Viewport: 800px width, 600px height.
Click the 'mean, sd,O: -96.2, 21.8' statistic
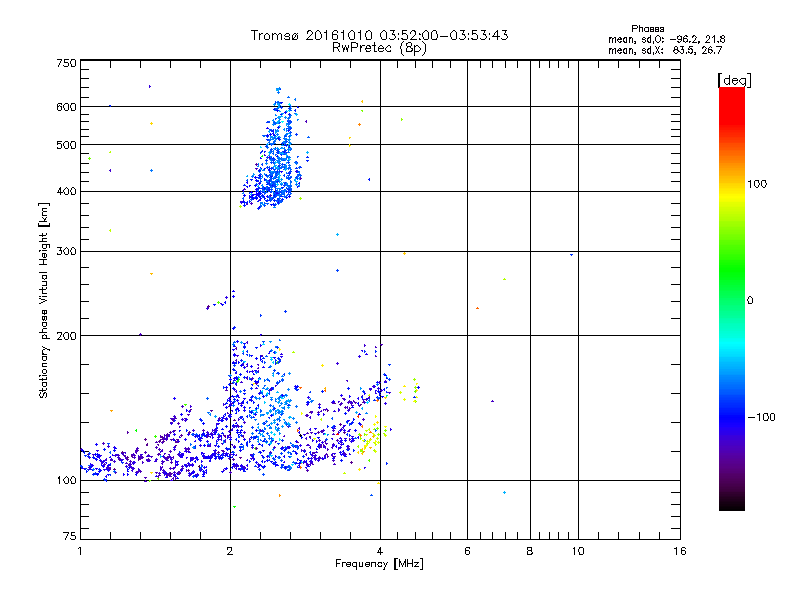[667, 39]
